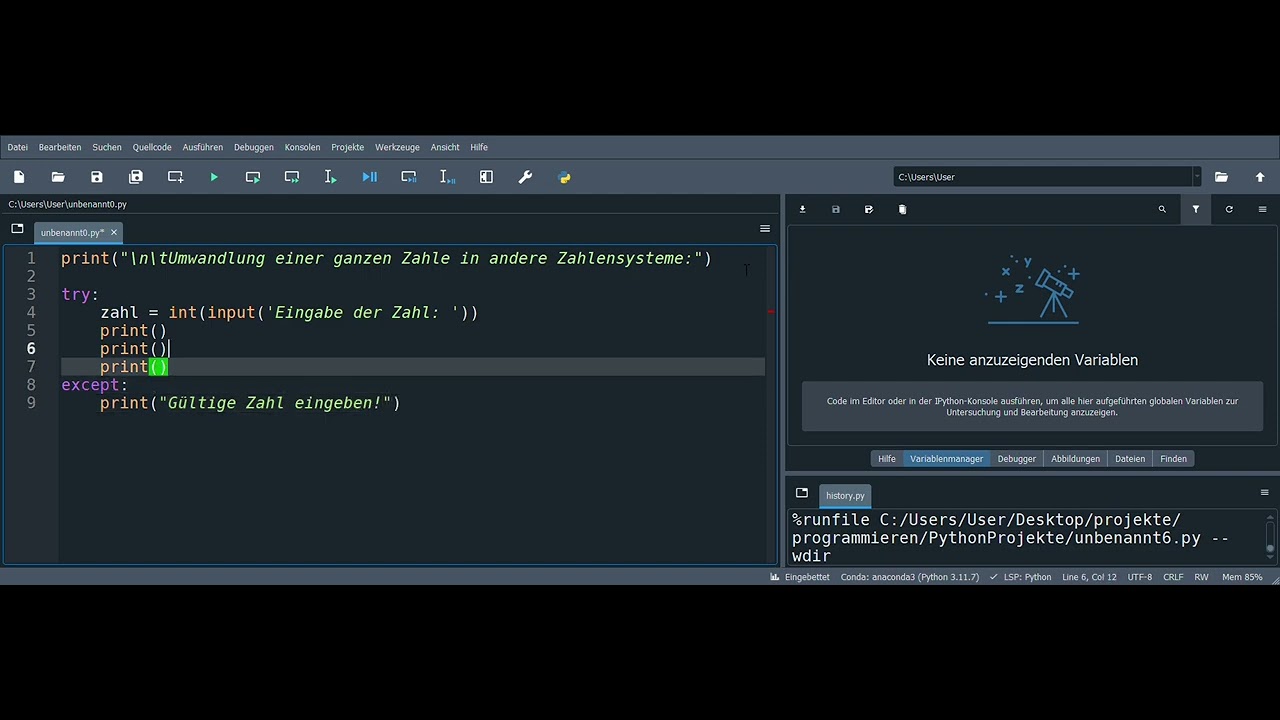The height and width of the screenshot is (720, 1280).
Task: Create a new code cell
Action: pyautogui.click(x=175, y=177)
